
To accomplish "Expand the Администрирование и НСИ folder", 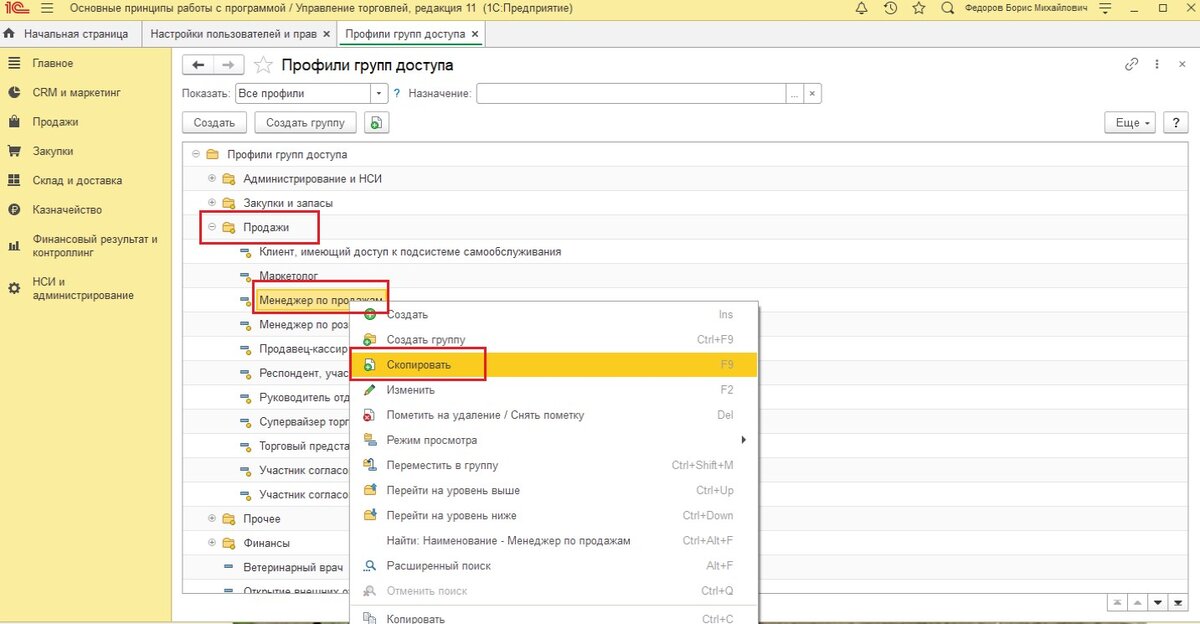I will (x=212, y=178).
